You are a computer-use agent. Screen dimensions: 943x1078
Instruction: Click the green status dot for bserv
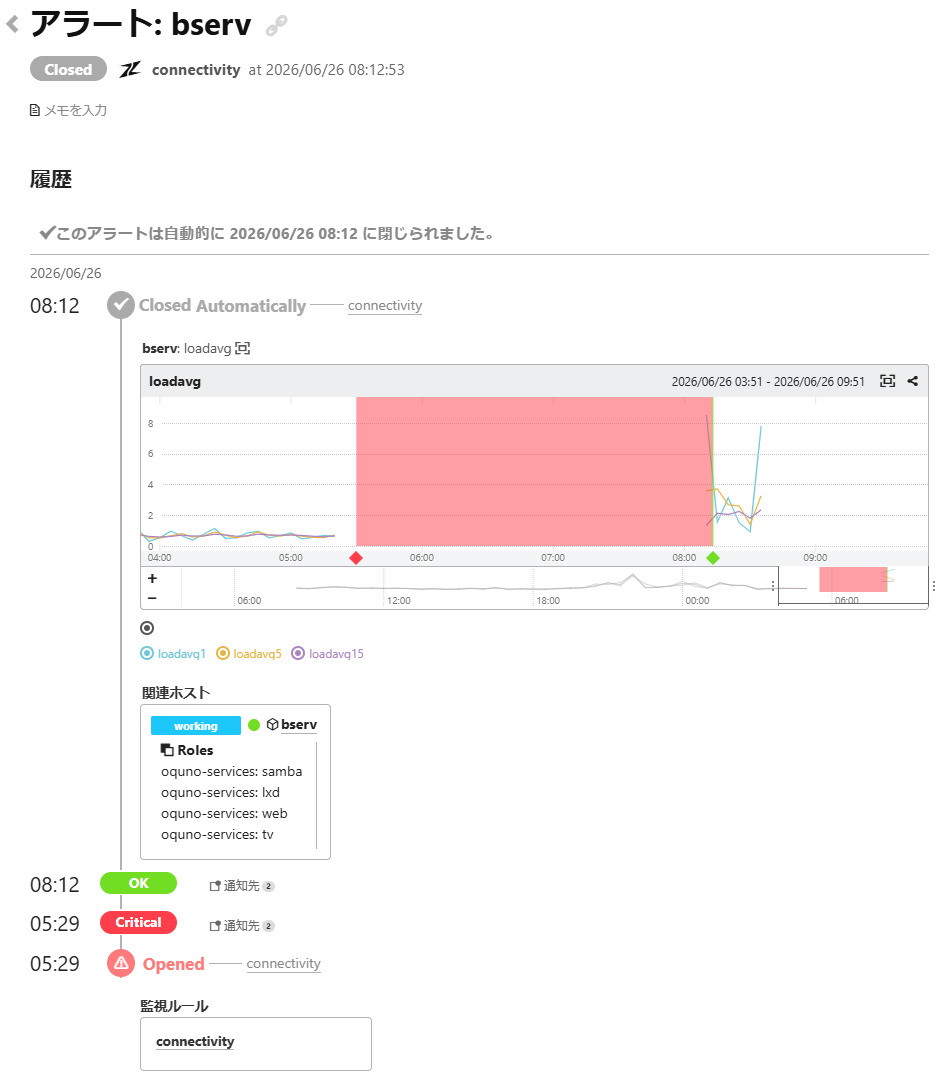(x=254, y=725)
